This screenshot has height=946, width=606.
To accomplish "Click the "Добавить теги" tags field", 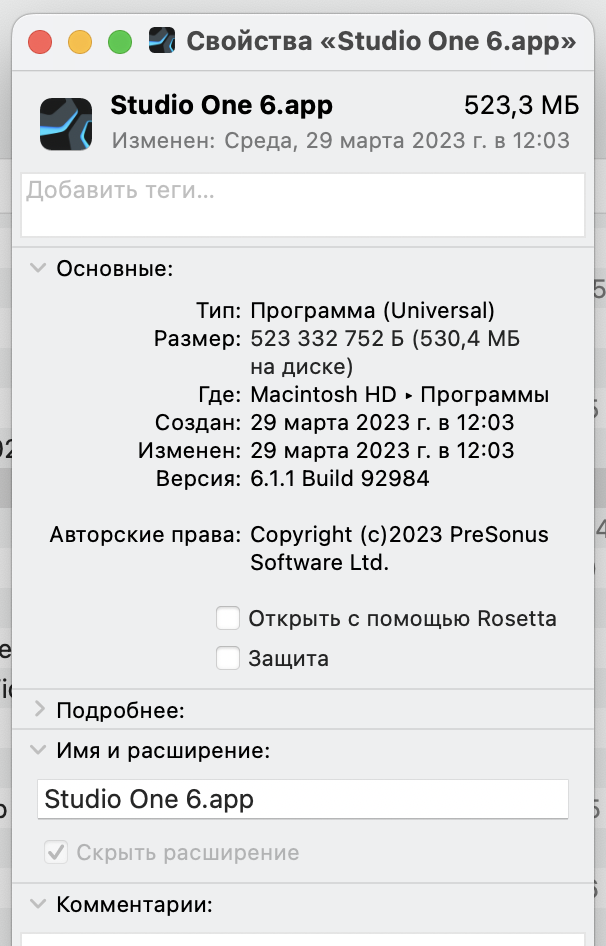I will pos(303,204).
